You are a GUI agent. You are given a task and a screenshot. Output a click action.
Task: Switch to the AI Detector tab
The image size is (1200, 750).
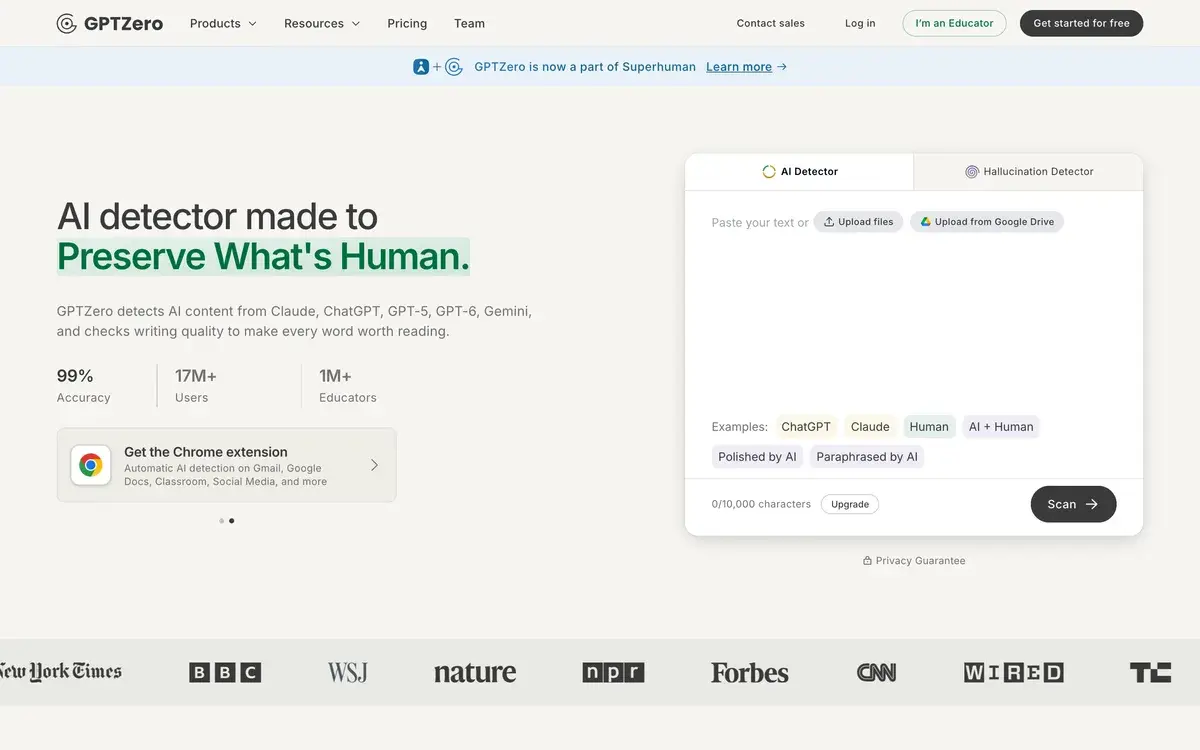pyautogui.click(x=799, y=172)
